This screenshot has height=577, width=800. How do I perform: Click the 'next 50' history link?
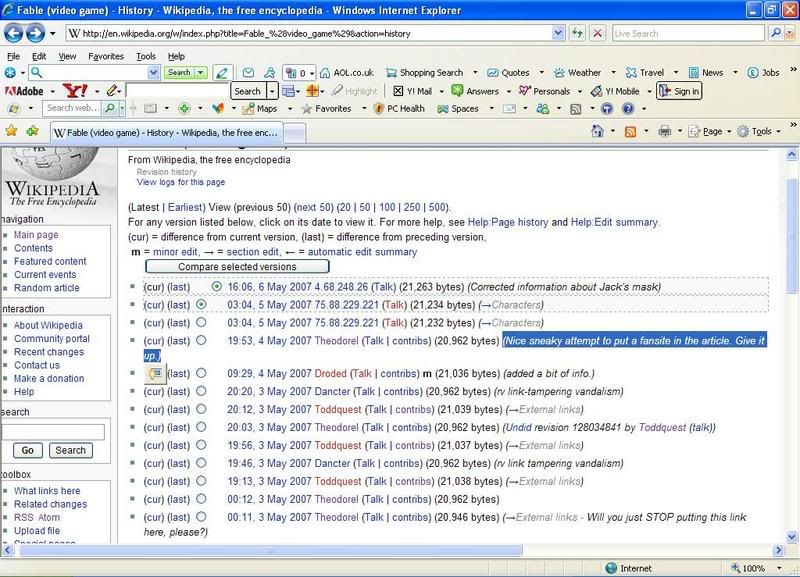tap(314, 207)
